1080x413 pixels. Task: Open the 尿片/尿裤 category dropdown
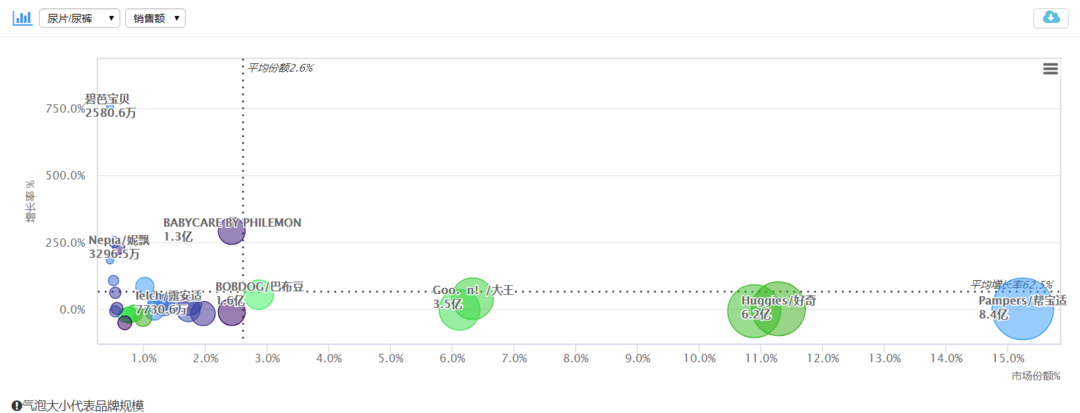coord(81,19)
